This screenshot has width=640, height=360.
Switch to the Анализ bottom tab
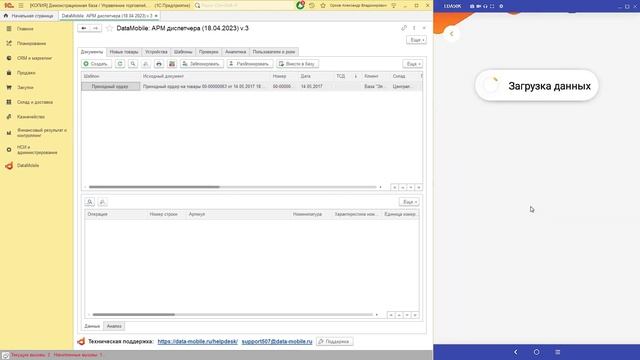click(114, 326)
